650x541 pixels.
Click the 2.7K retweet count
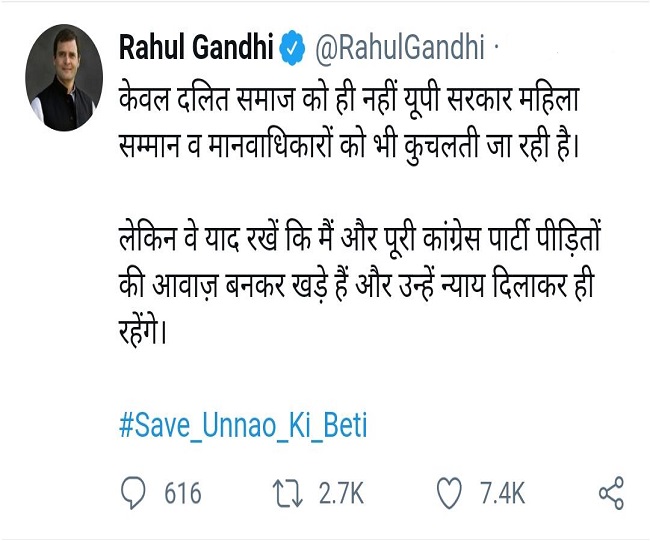pyautogui.click(x=341, y=493)
